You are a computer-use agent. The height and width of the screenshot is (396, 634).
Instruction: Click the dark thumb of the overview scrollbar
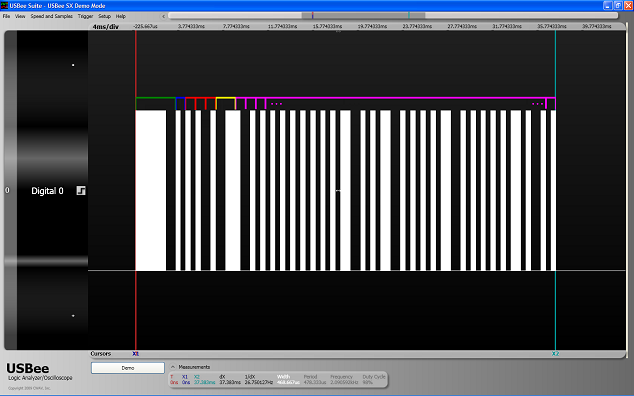(363, 15)
